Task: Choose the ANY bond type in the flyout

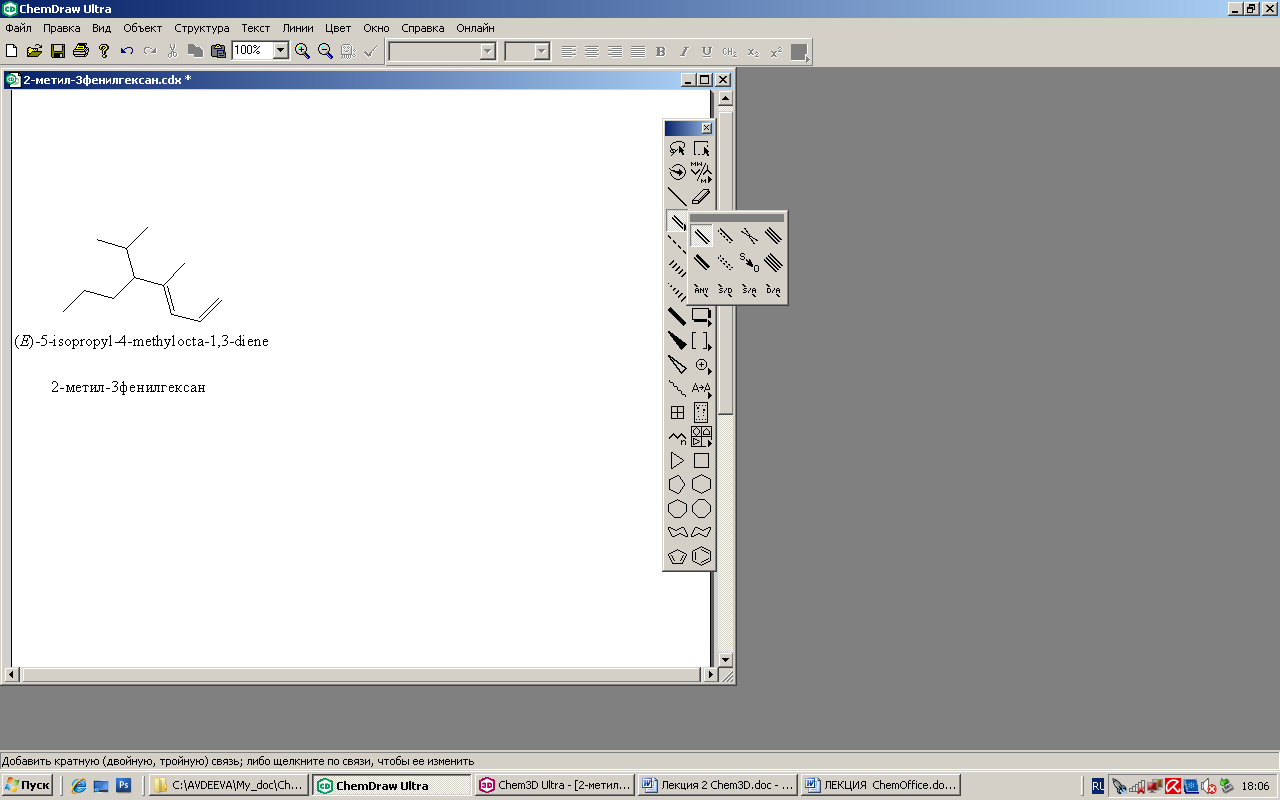Action: 701,290
